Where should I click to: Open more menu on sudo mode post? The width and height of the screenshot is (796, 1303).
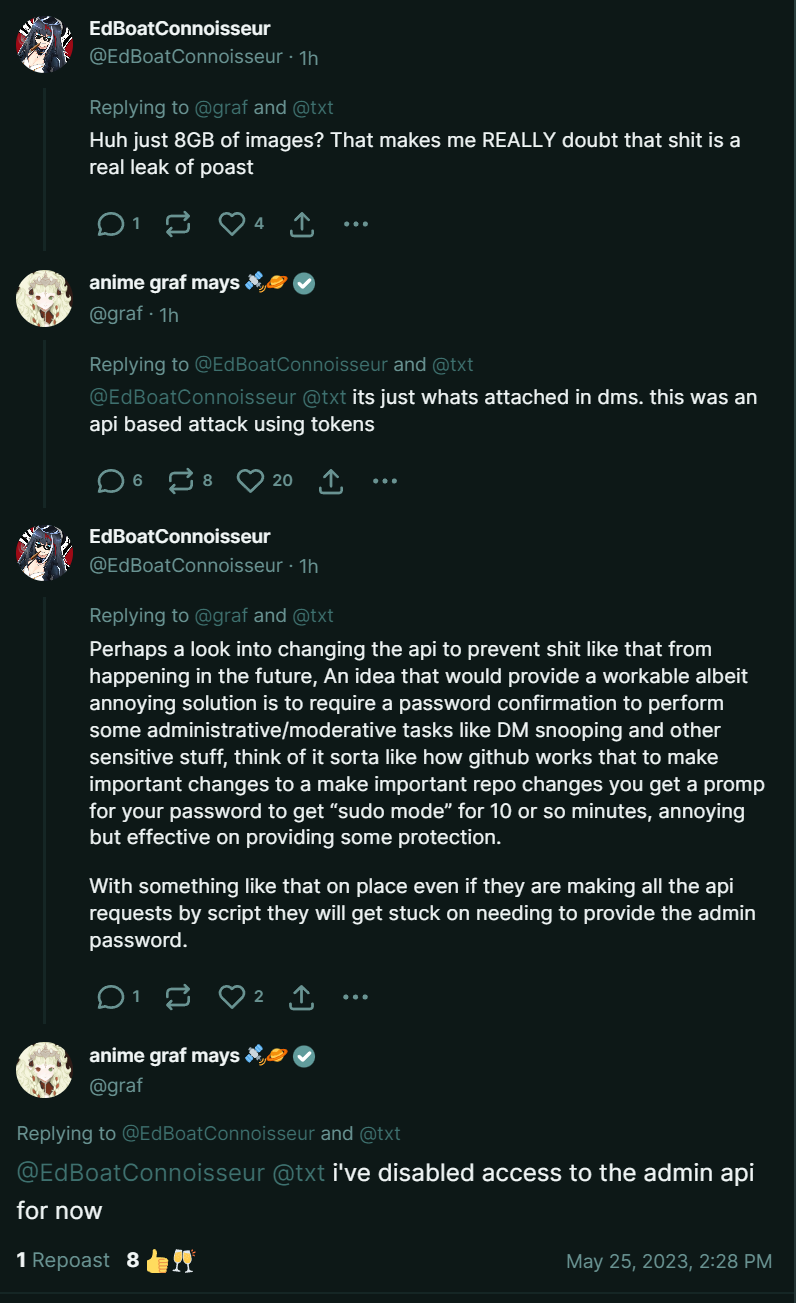pos(356,996)
